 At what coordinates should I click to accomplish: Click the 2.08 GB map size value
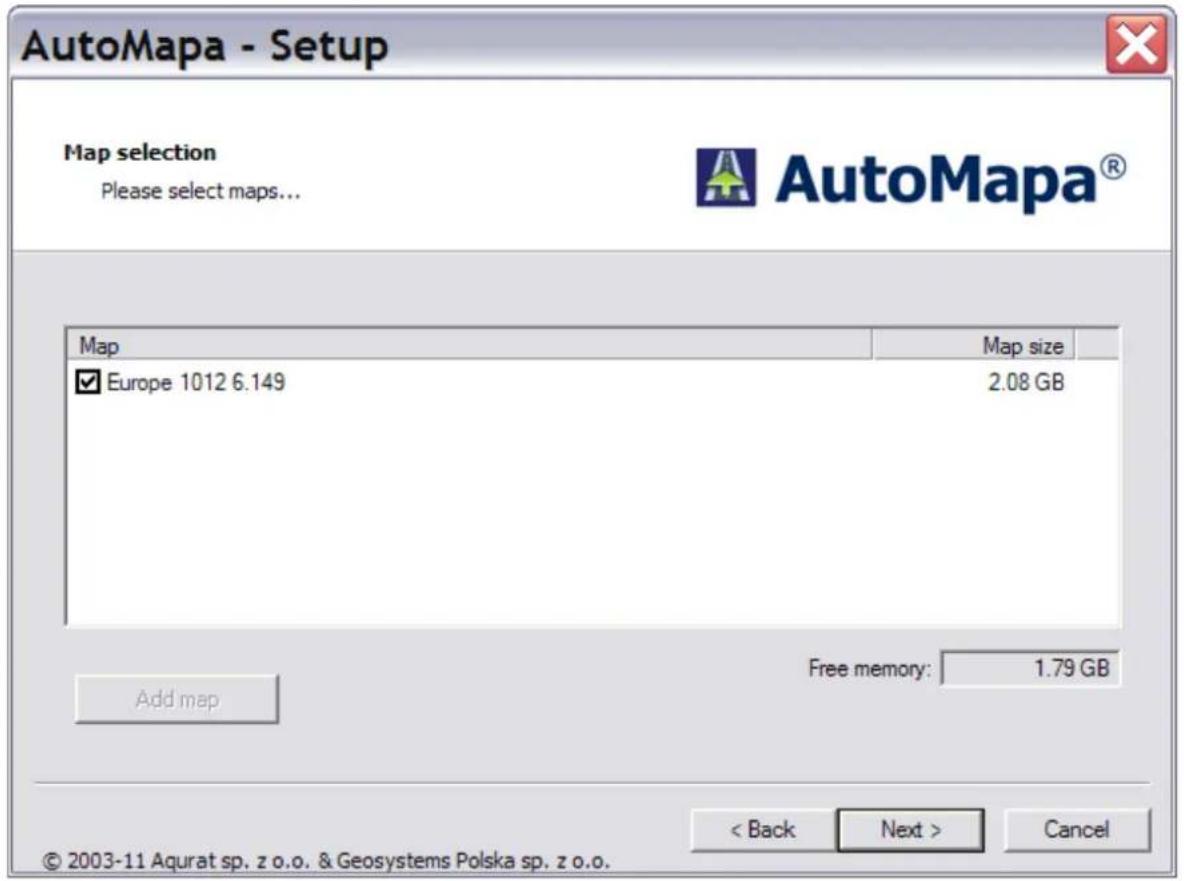pos(1026,382)
